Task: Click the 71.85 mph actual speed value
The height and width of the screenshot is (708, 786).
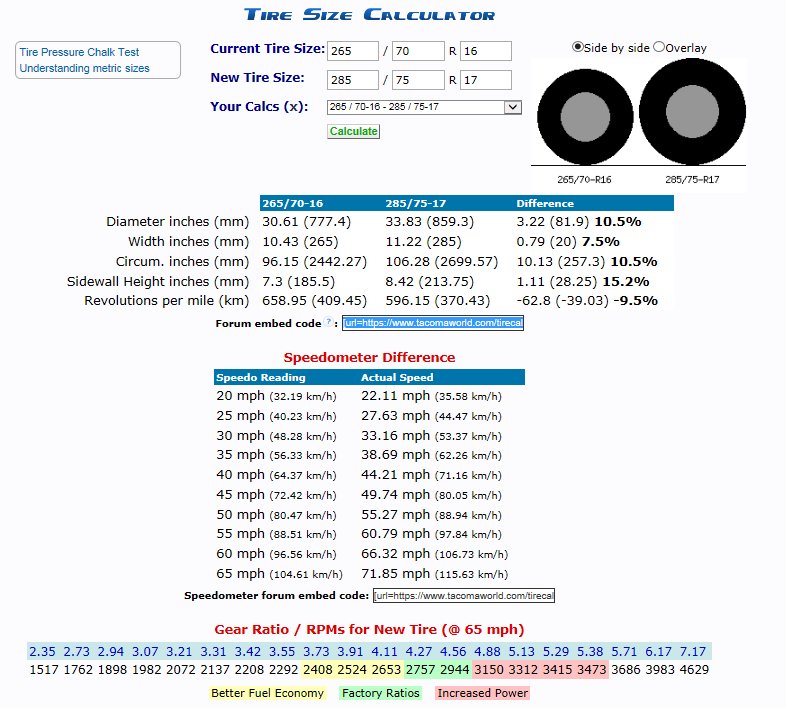Action: (396, 574)
